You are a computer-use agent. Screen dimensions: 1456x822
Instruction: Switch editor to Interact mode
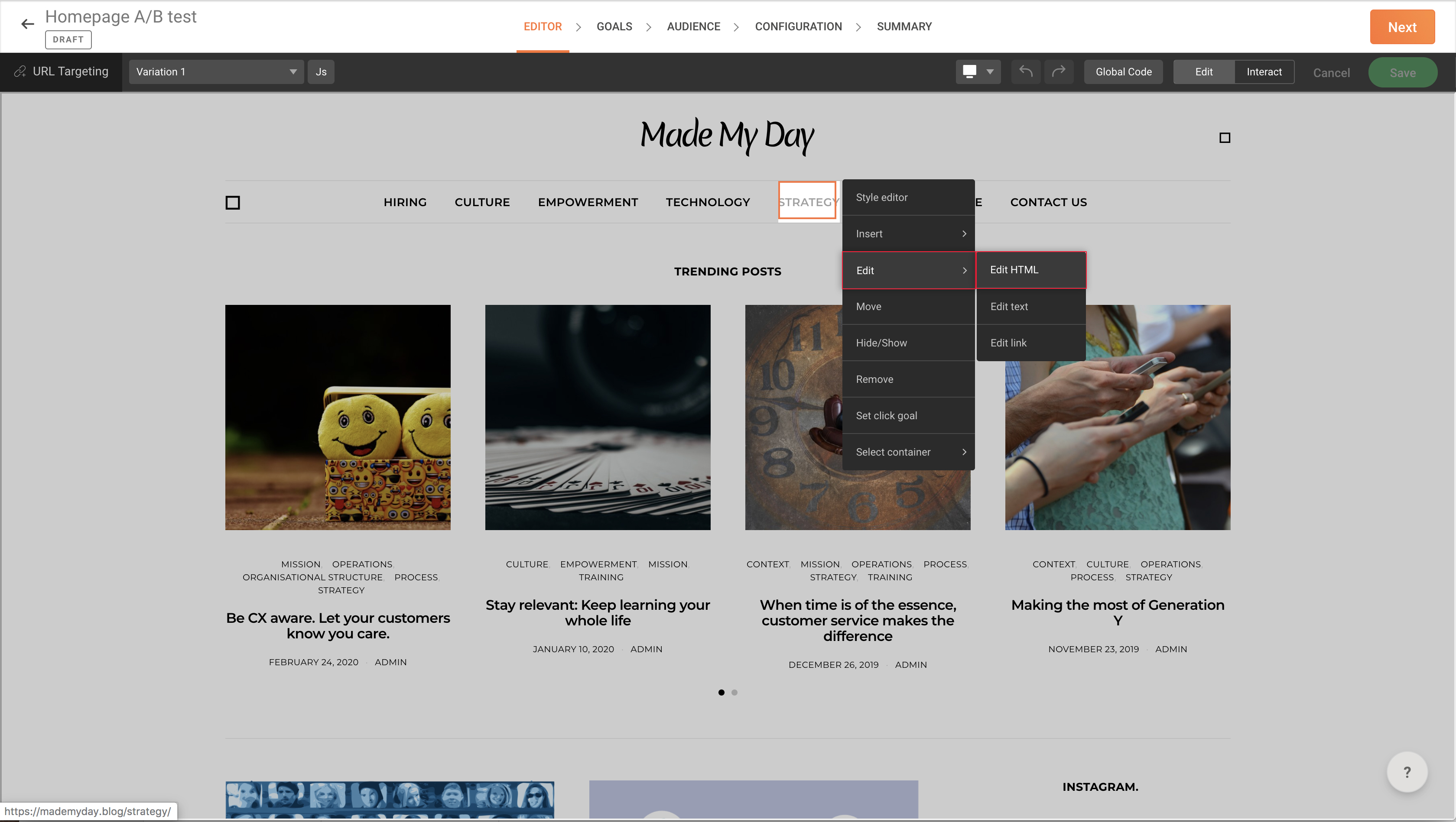pos(1264,72)
